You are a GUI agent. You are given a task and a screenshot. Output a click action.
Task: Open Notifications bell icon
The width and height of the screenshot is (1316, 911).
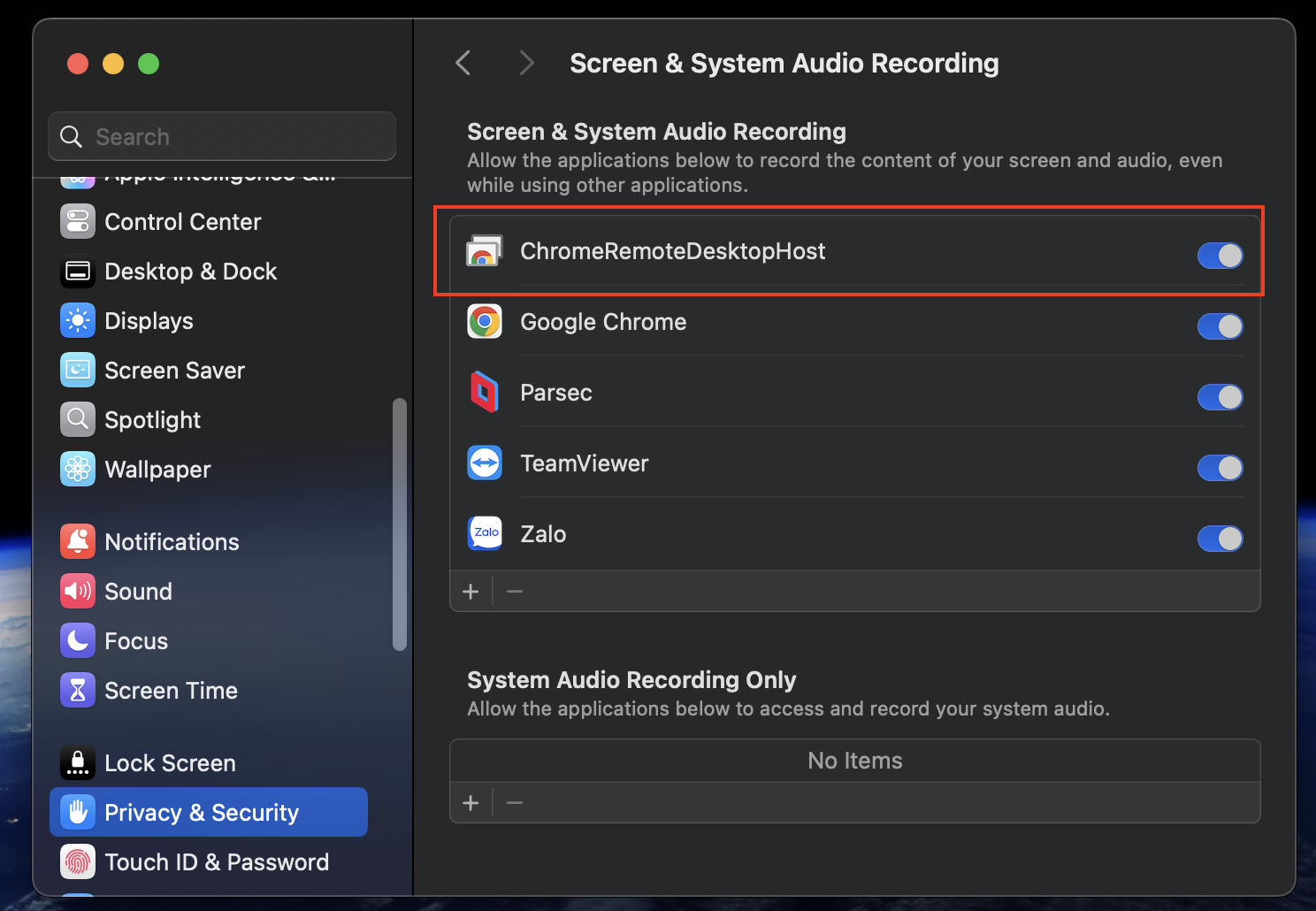78,542
